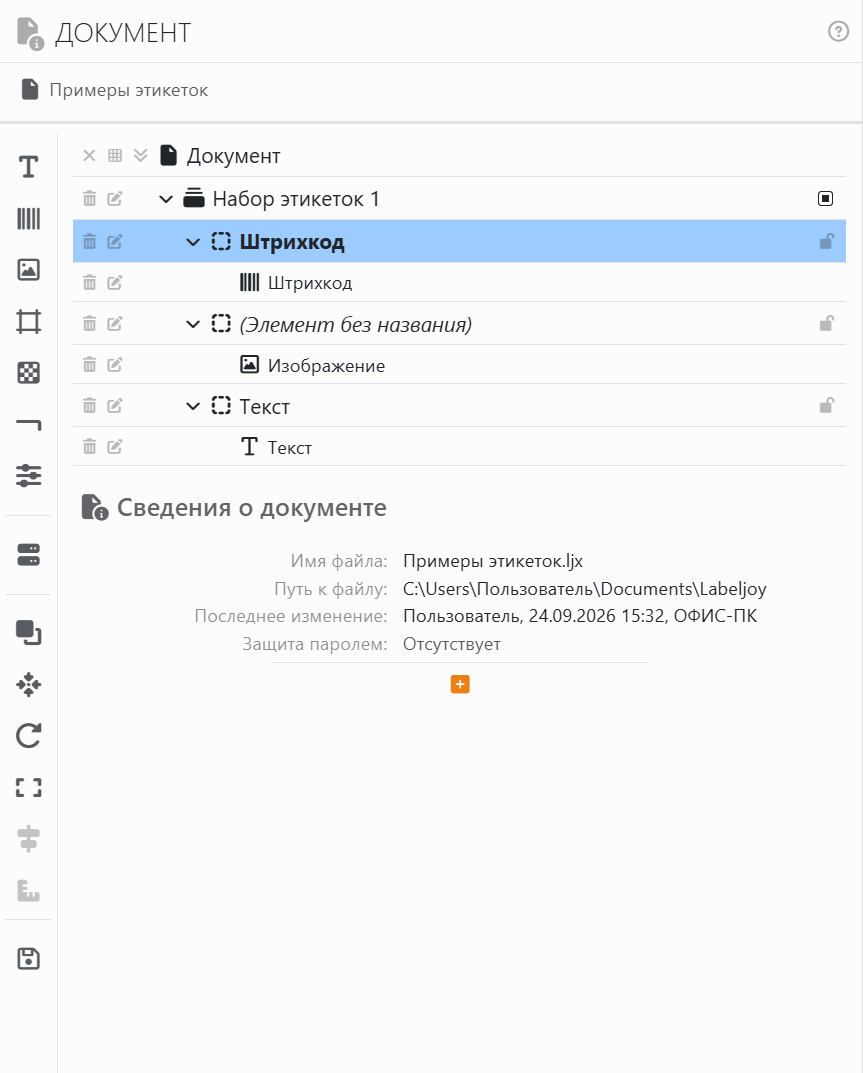Collapse (Элемент без названия) group
The height and width of the screenshot is (1073, 863).
(x=193, y=324)
